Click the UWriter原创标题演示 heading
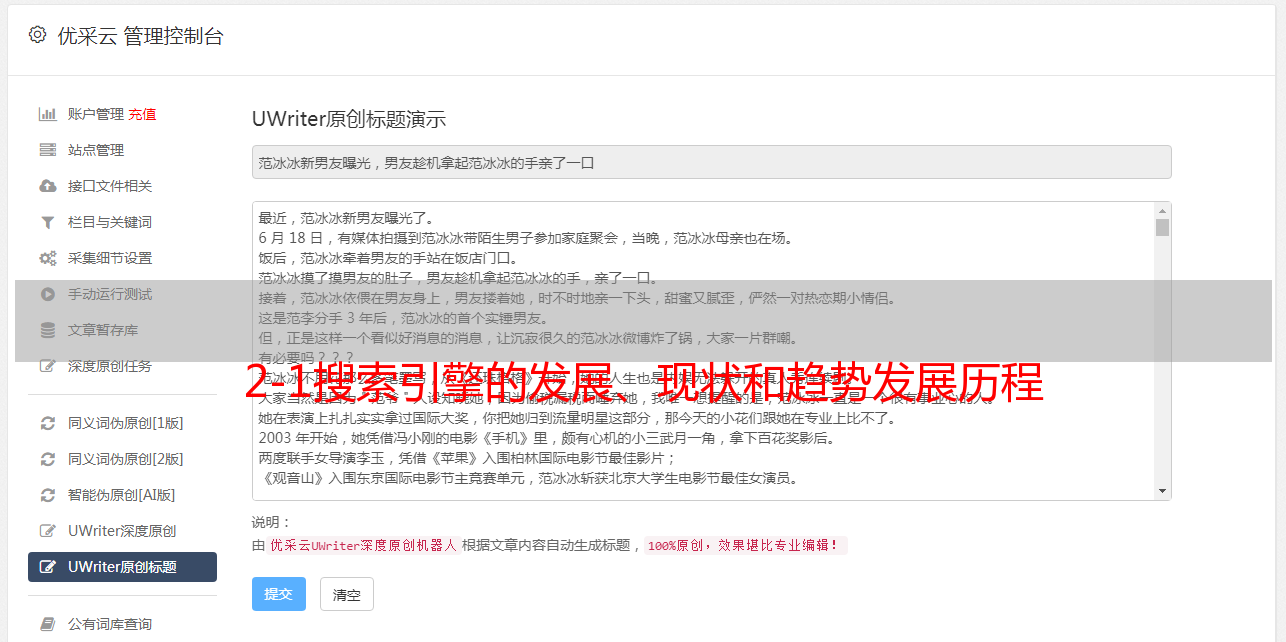 click(349, 119)
